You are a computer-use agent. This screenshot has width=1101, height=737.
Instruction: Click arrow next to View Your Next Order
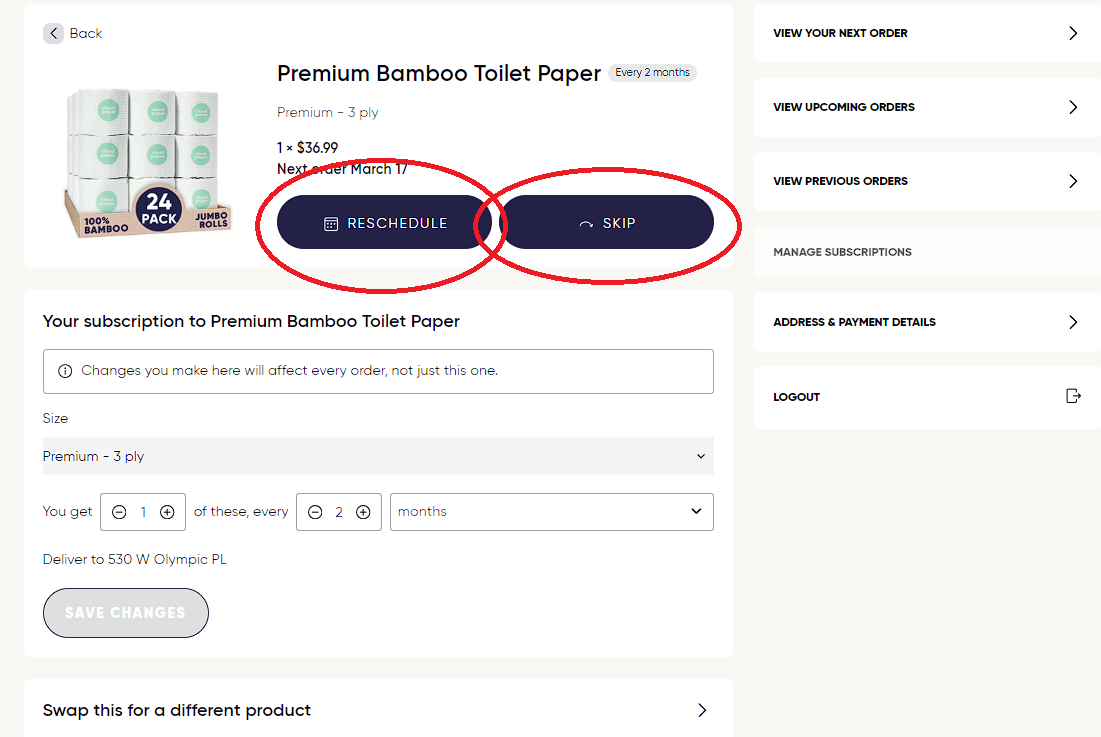(1073, 33)
